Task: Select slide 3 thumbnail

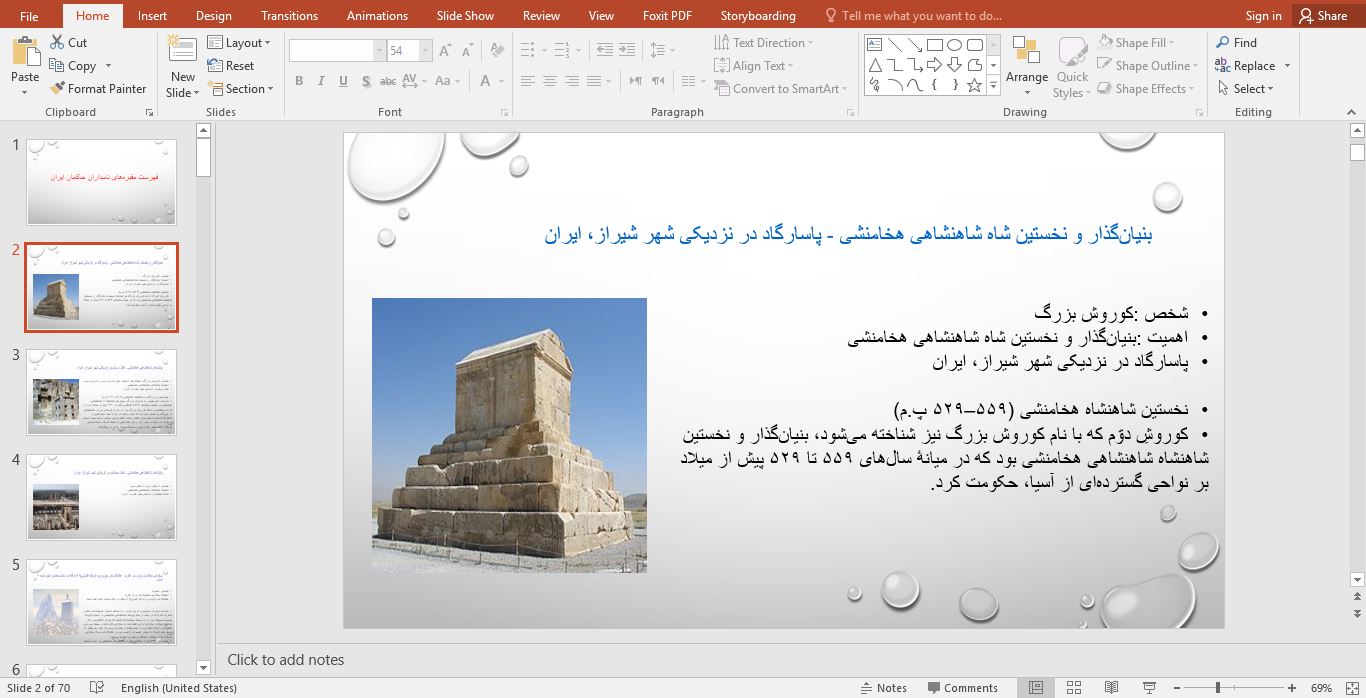Action: click(101, 391)
